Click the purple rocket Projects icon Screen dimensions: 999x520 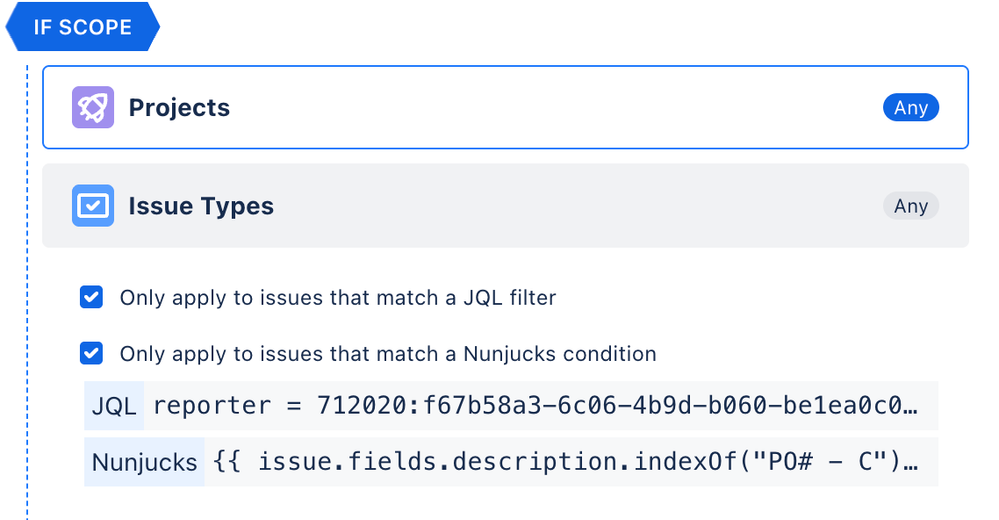tap(93, 107)
